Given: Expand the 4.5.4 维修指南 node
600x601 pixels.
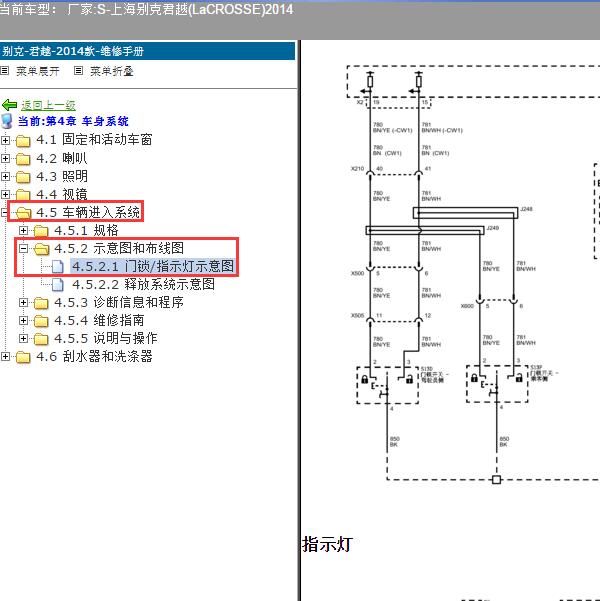Looking at the screenshot, I should (23, 320).
